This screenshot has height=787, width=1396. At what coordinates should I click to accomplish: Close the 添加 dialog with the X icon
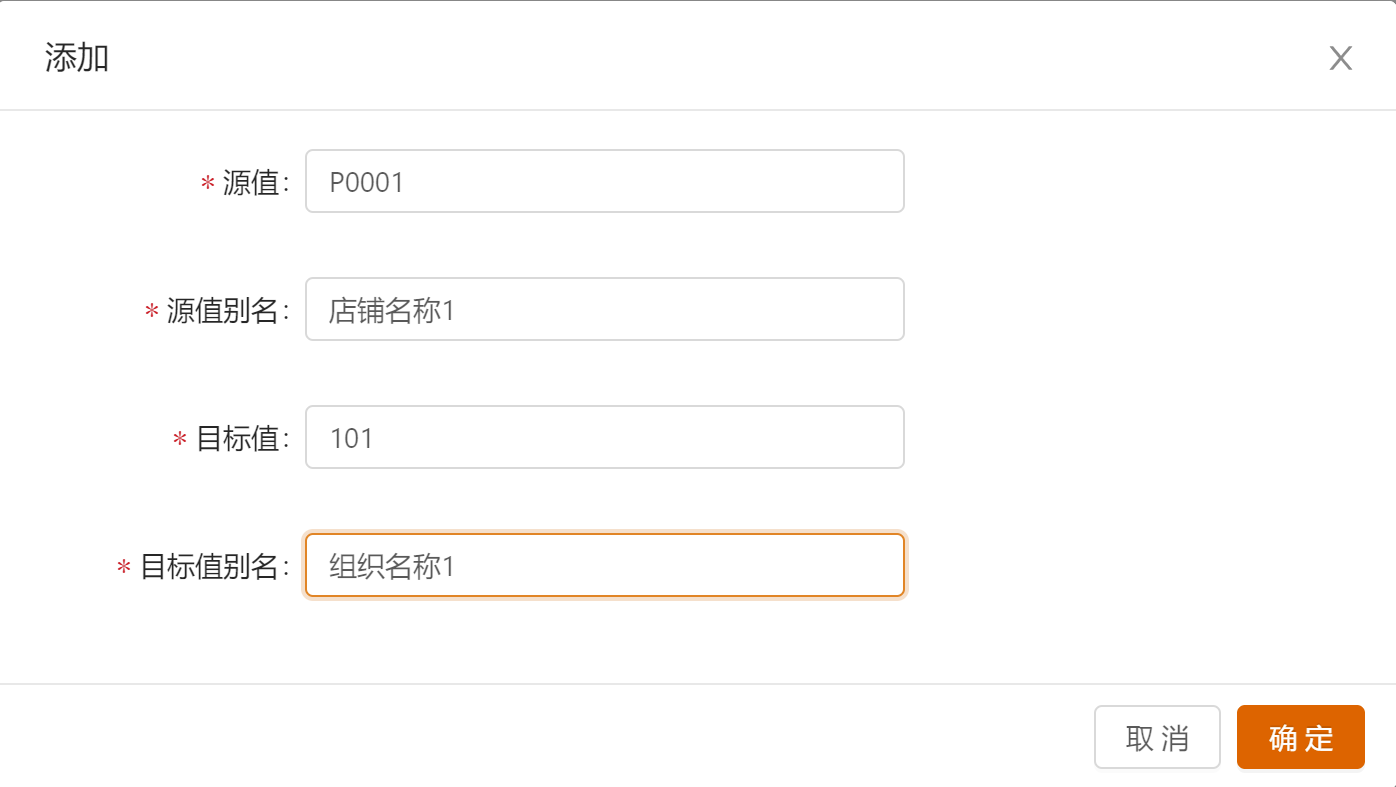tap(1340, 59)
